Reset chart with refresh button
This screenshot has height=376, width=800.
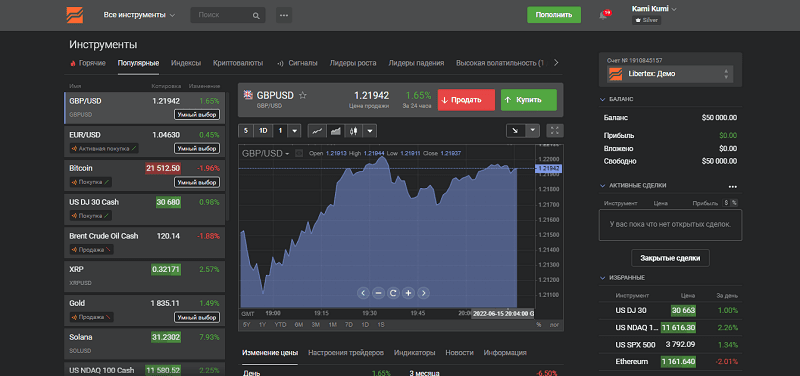click(393, 293)
